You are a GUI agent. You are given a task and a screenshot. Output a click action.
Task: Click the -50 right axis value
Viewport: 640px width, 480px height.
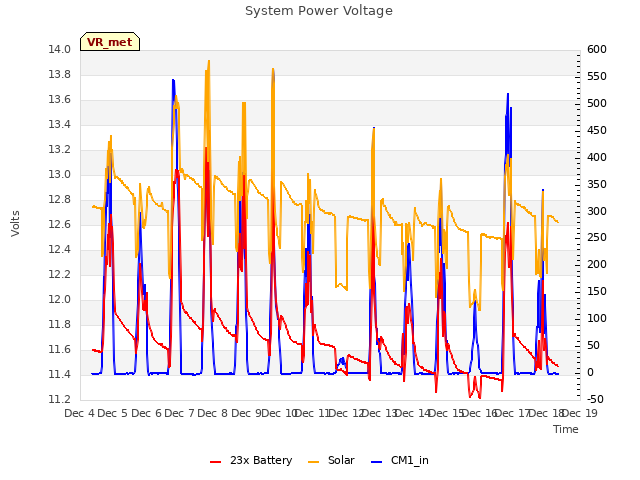point(595,399)
